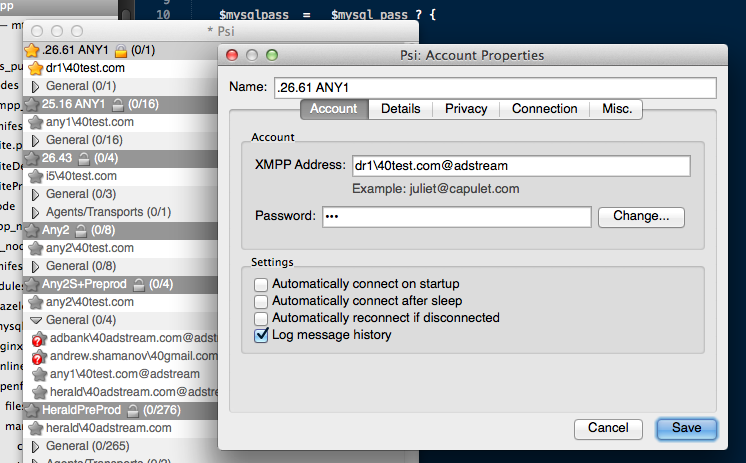Select HeraldPreProd (0/276) account row
The height and width of the screenshot is (463, 746).
tap(120, 410)
